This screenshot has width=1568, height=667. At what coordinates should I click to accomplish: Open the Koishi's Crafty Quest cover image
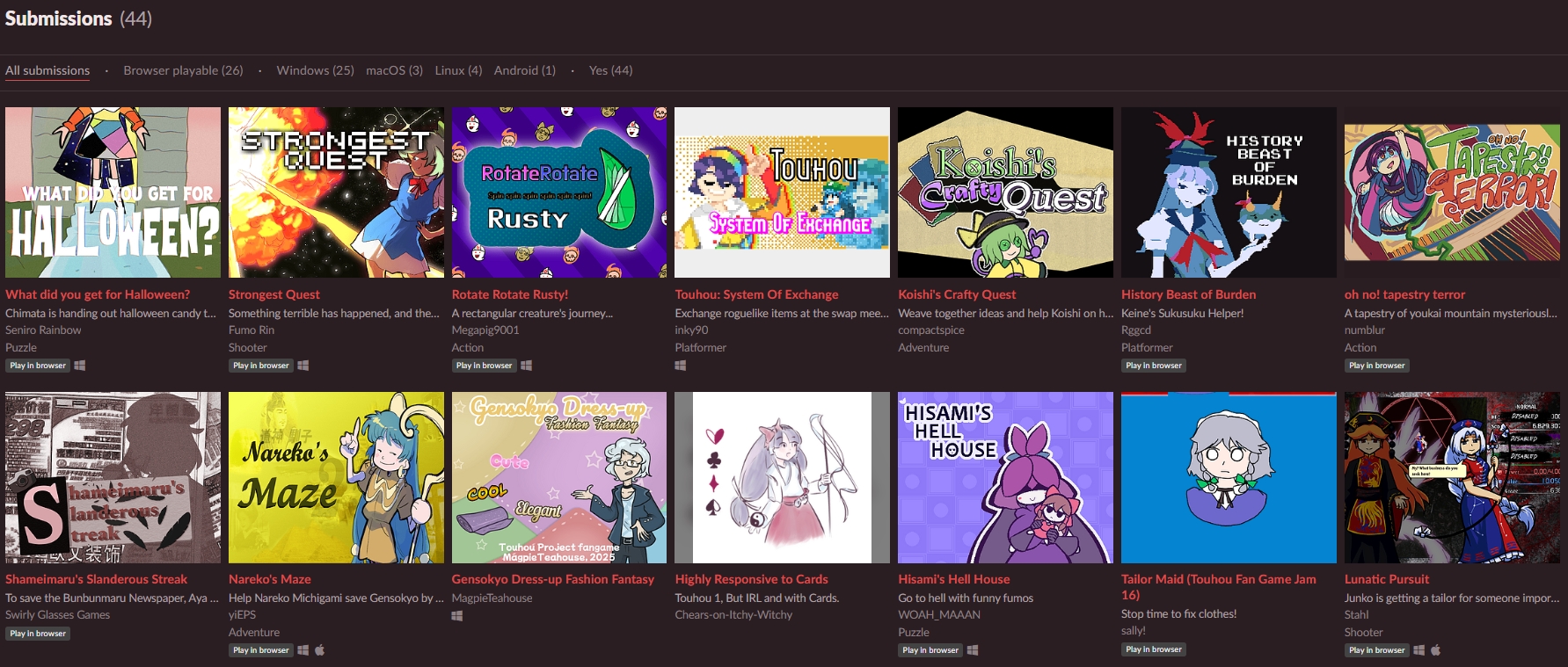(1005, 192)
